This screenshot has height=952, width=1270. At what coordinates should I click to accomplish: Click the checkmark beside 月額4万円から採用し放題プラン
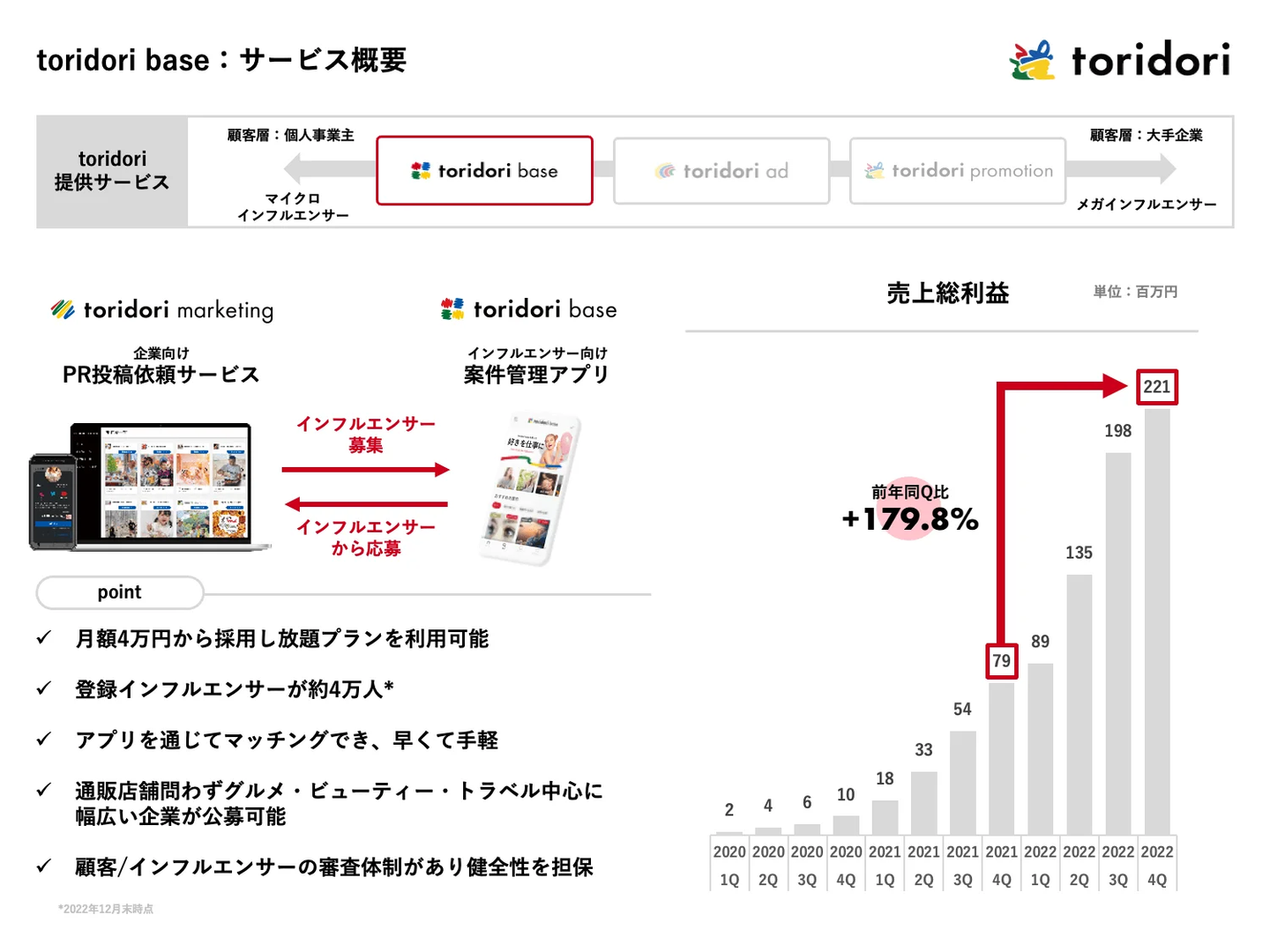44,638
